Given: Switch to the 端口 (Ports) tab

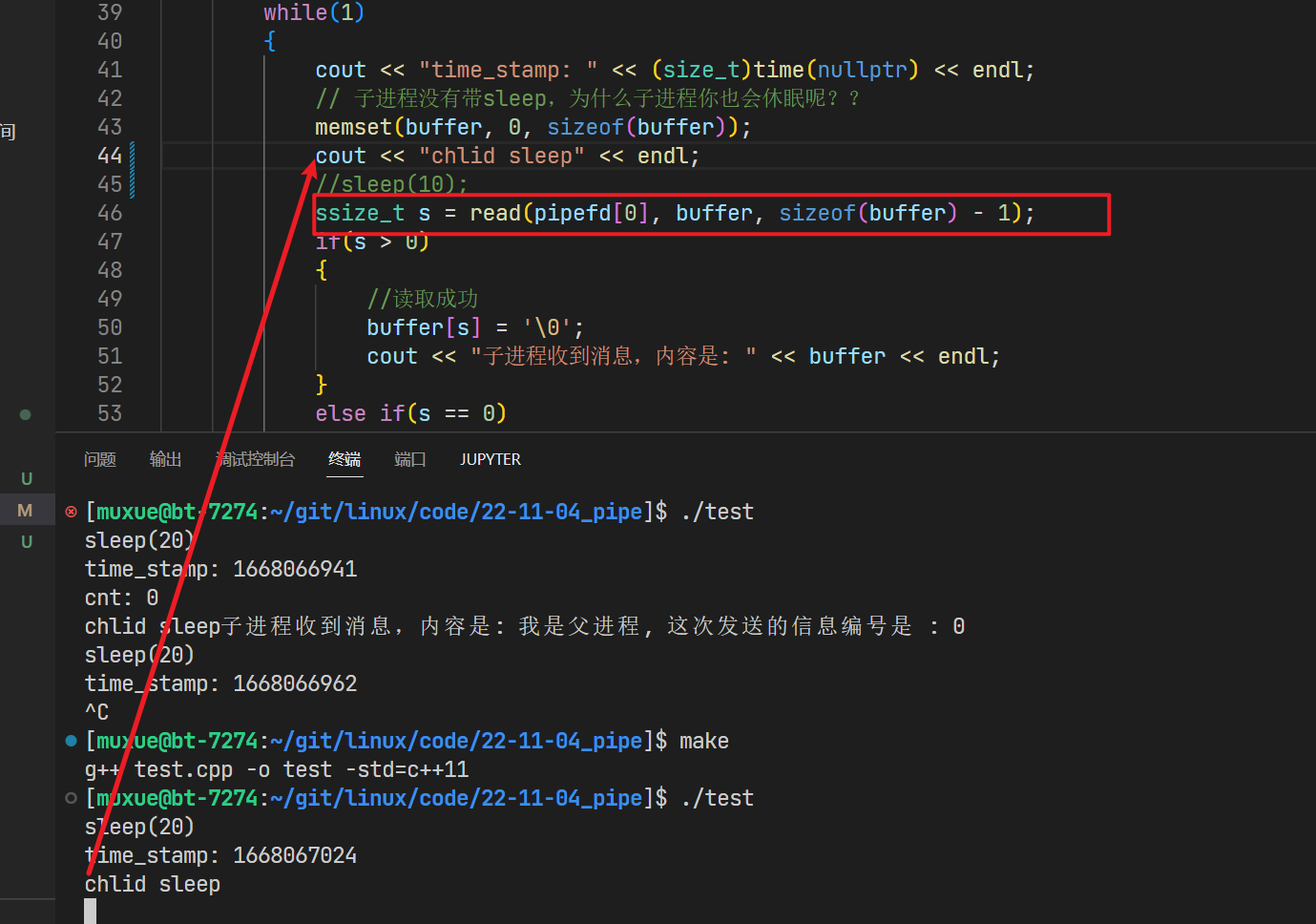Looking at the screenshot, I should pos(410,459).
